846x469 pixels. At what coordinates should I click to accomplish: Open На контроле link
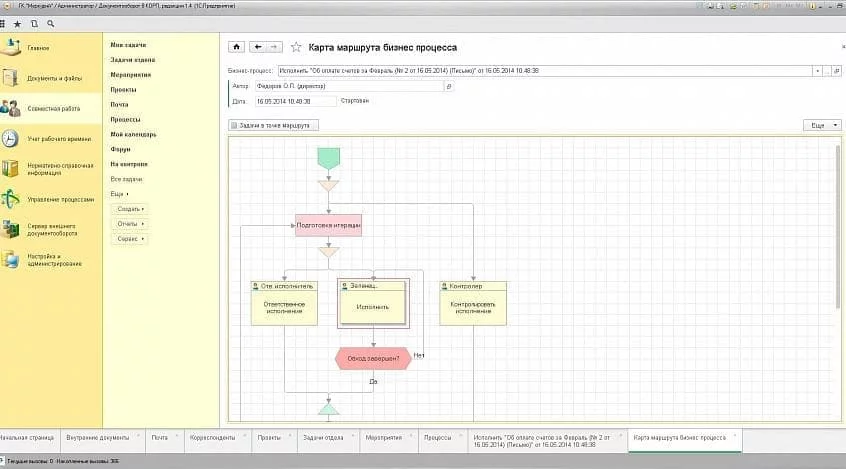[x=129, y=164]
